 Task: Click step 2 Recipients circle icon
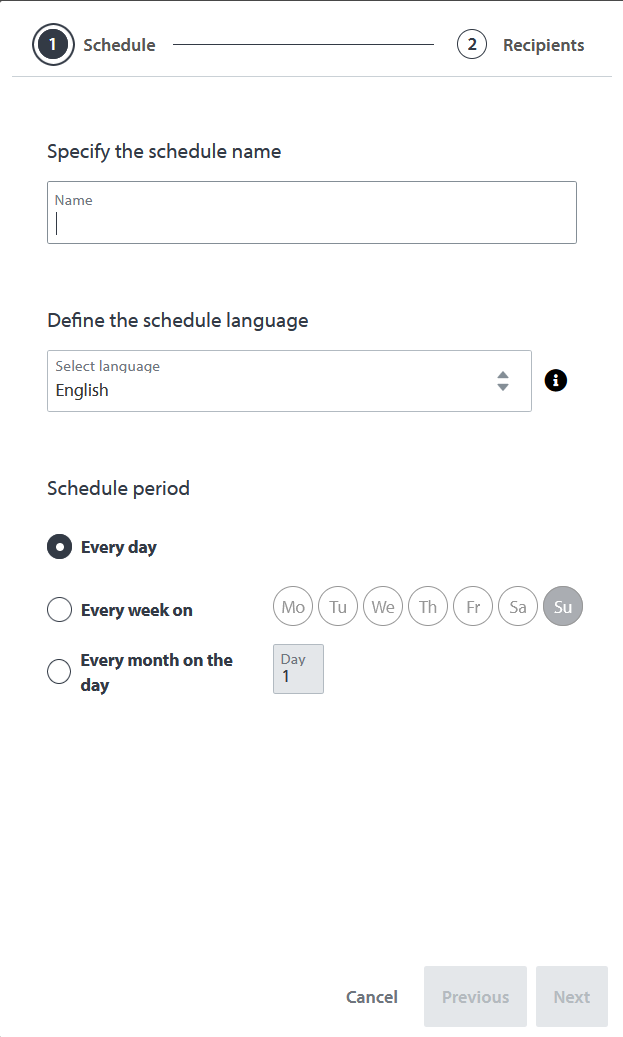(x=472, y=45)
